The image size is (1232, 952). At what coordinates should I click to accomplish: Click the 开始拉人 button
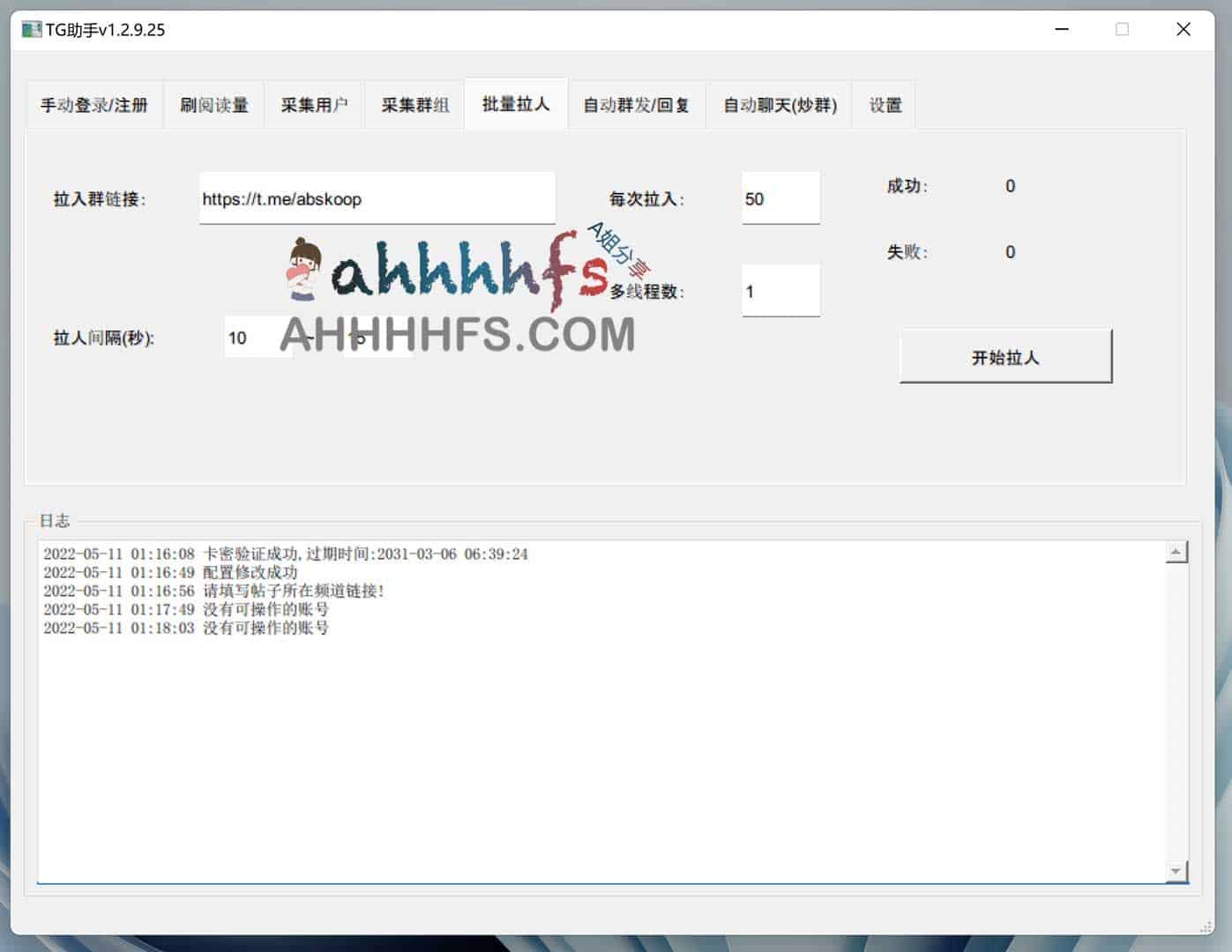coord(1005,357)
